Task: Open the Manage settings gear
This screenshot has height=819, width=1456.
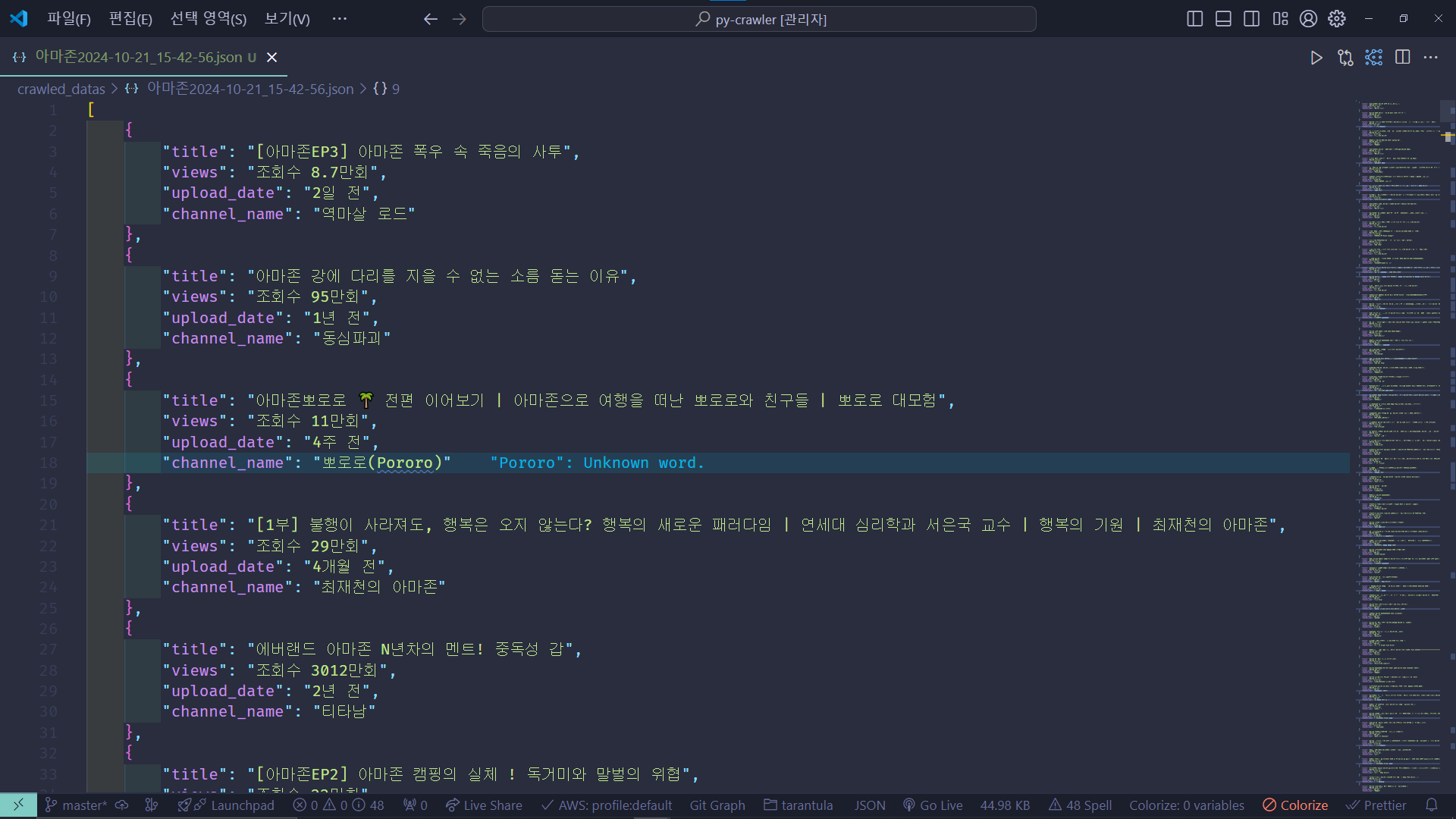Action: click(1337, 19)
